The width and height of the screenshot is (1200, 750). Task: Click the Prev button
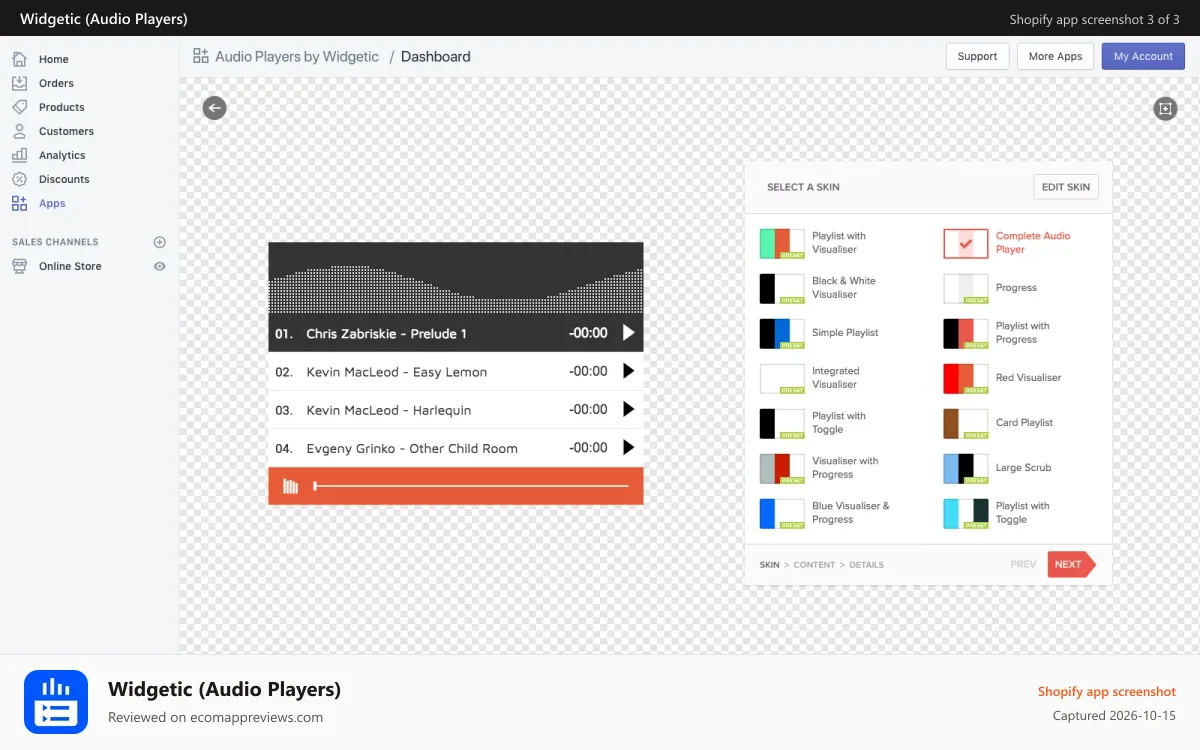1023,564
